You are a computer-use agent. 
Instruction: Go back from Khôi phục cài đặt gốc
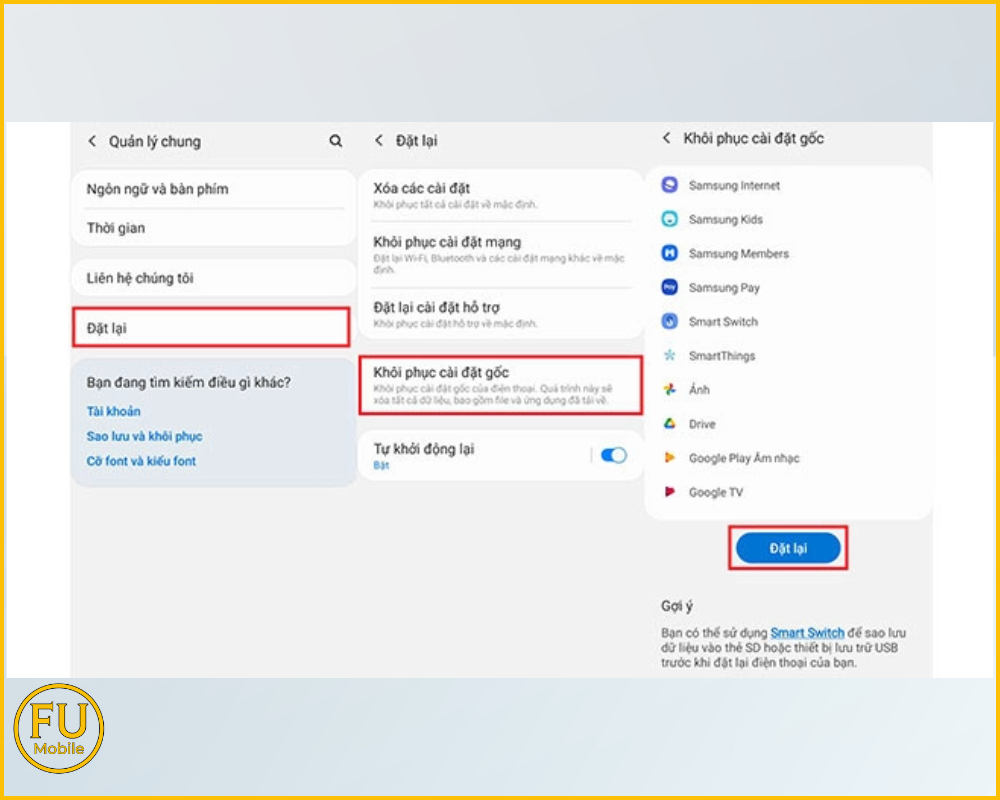coord(667,138)
